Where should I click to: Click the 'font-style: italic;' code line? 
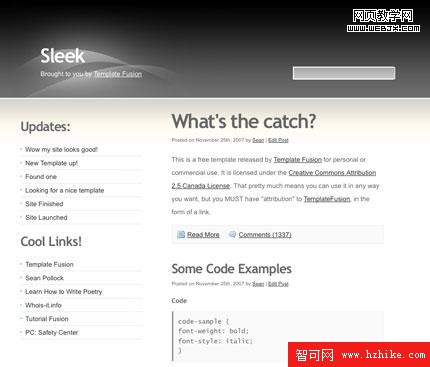coord(215,341)
